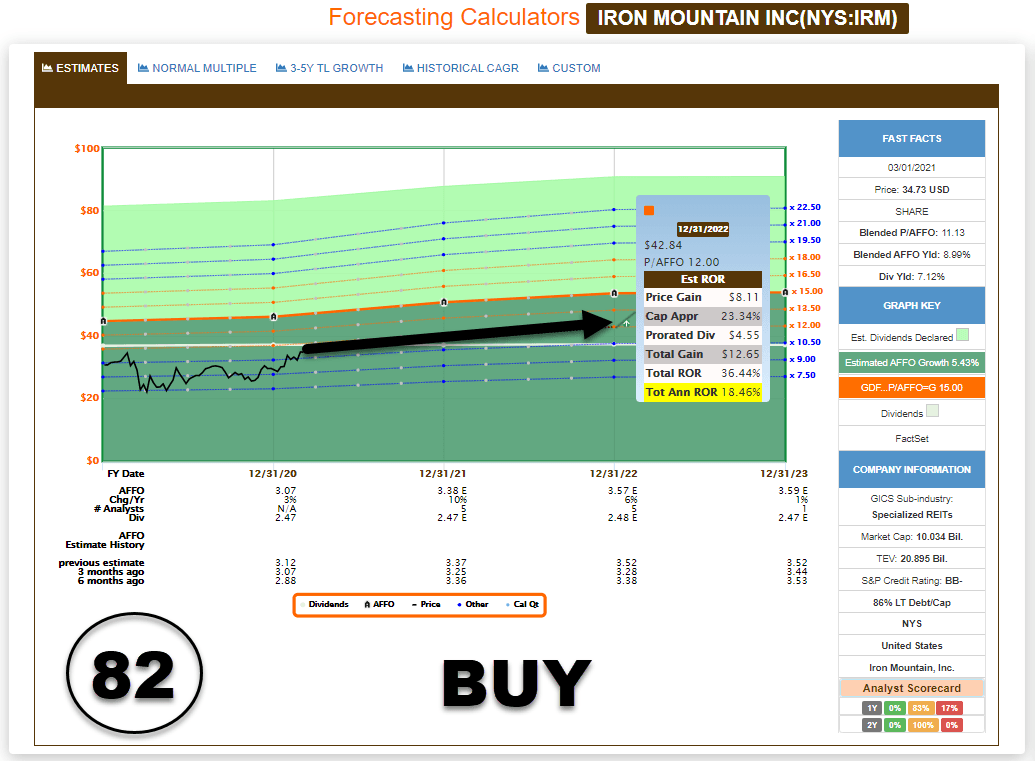Click Est. Dividends Declared color swatch

pos(962,335)
